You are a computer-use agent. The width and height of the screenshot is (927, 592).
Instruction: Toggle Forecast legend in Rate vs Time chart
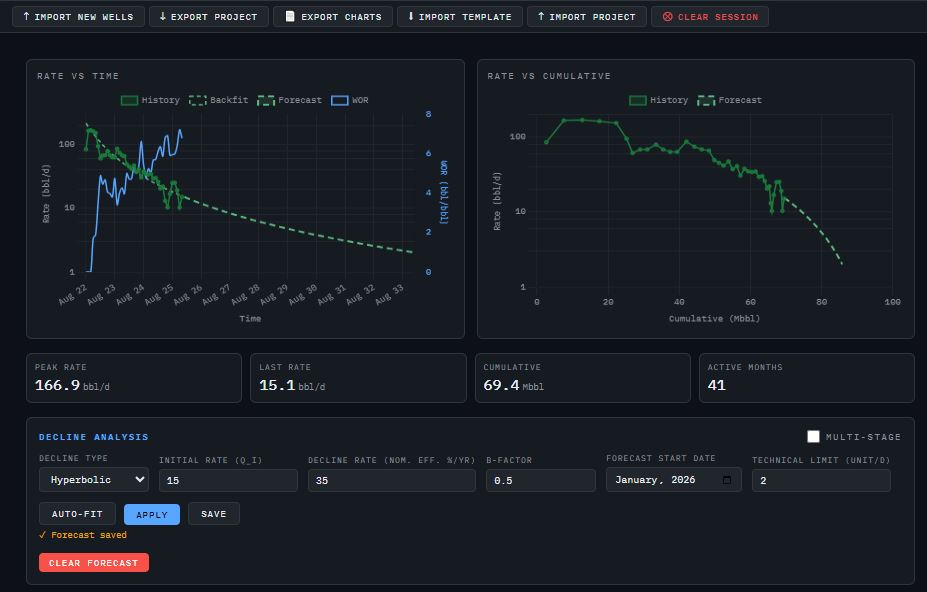[x=290, y=100]
